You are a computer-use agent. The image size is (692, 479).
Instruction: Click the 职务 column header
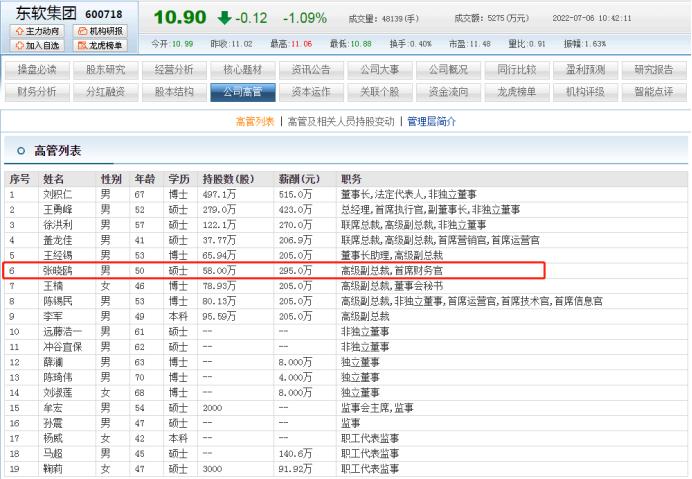point(351,179)
